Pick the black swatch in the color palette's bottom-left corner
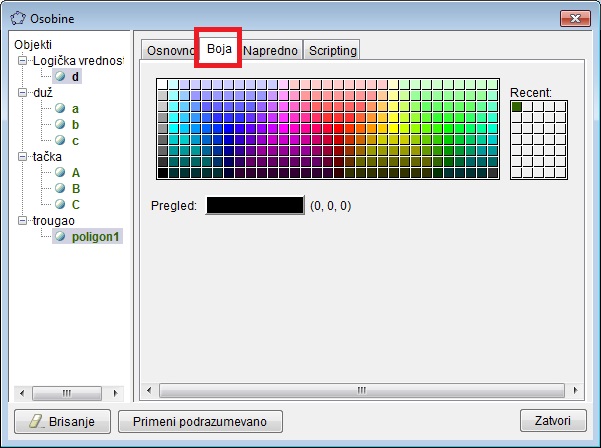 [163, 173]
